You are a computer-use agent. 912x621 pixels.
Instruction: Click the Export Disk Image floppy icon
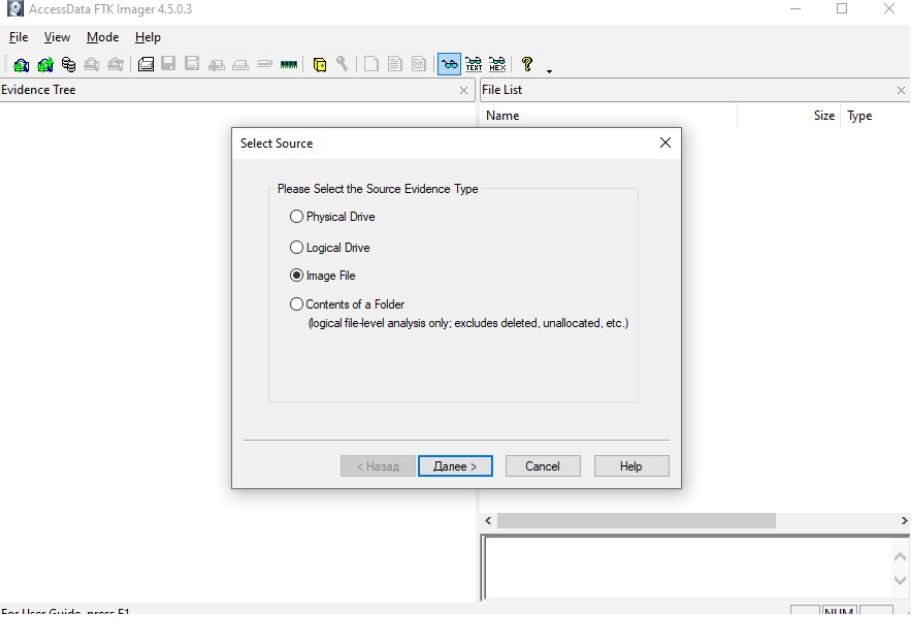[169, 63]
